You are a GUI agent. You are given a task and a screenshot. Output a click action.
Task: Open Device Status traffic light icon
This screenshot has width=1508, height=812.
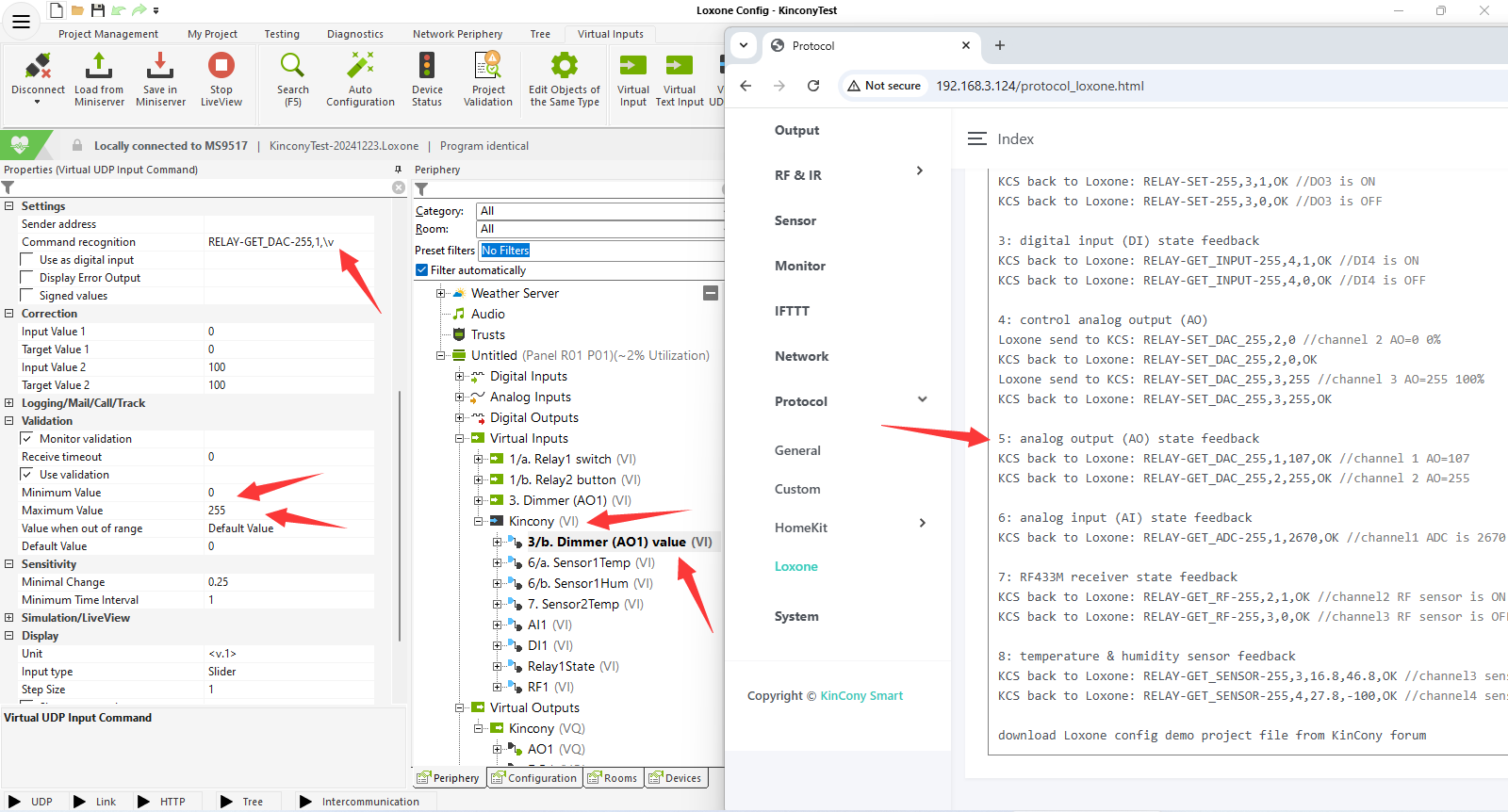click(x=427, y=65)
